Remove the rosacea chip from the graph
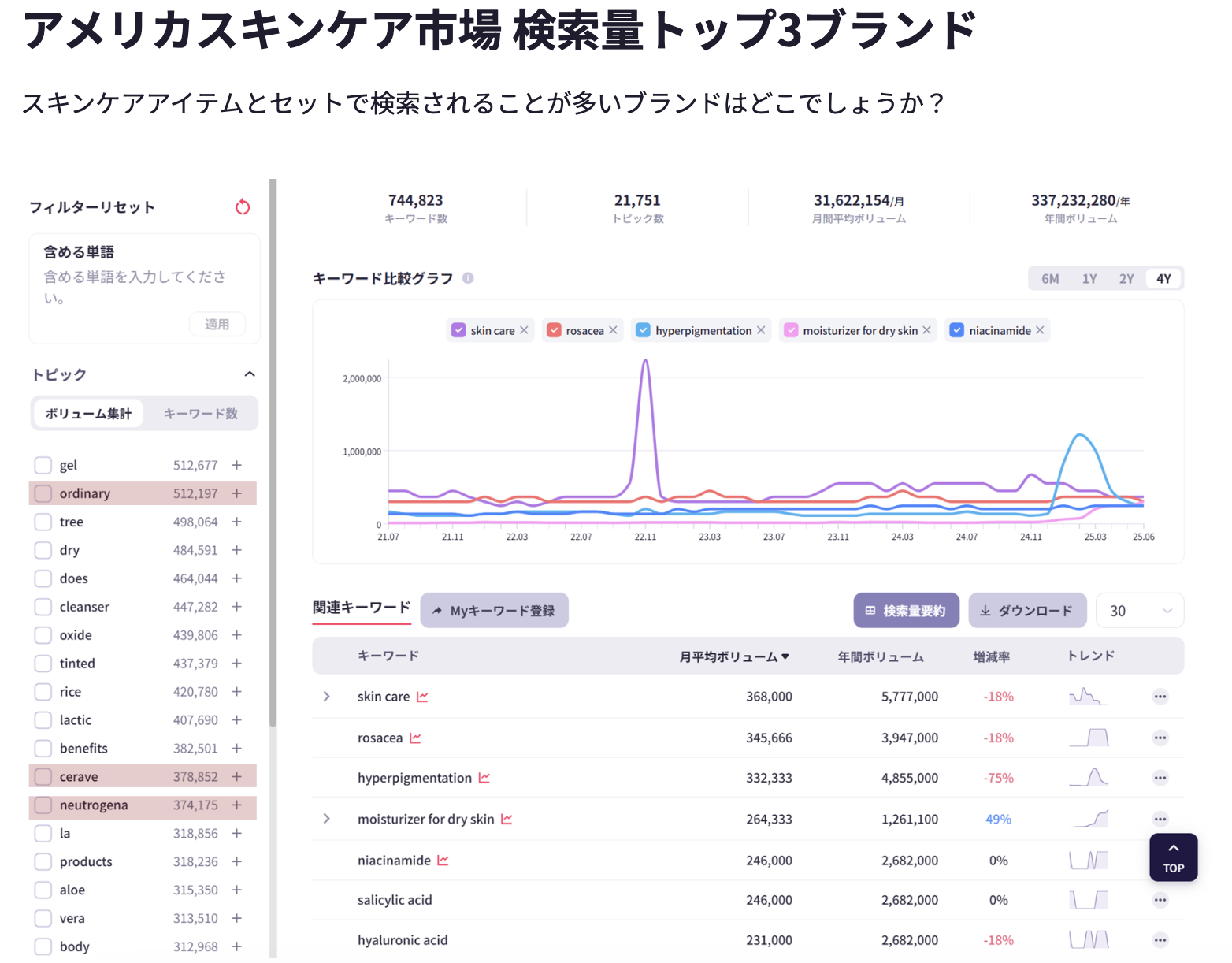1232x963 pixels. click(x=613, y=330)
